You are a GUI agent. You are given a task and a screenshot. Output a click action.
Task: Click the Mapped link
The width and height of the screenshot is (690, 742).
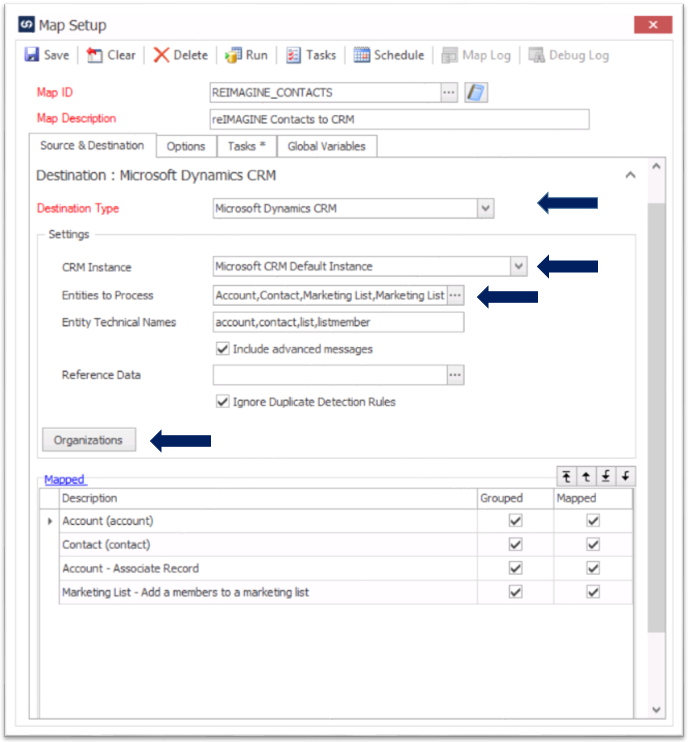(65, 479)
